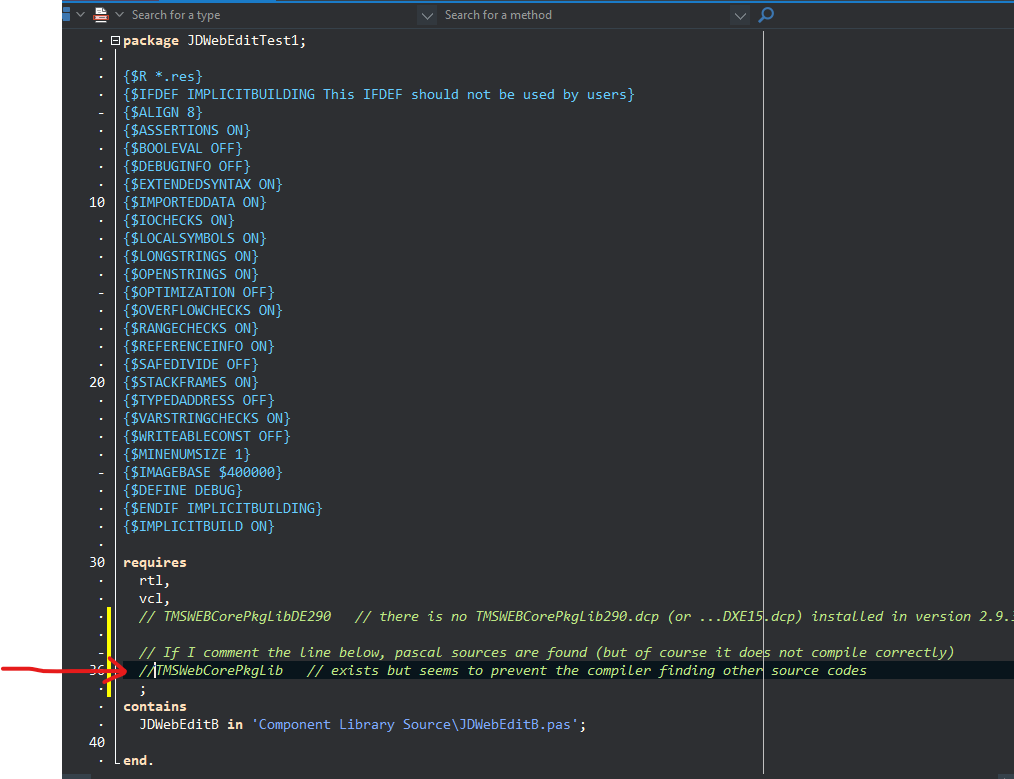Click gutter at line number 20

(x=97, y=382)
